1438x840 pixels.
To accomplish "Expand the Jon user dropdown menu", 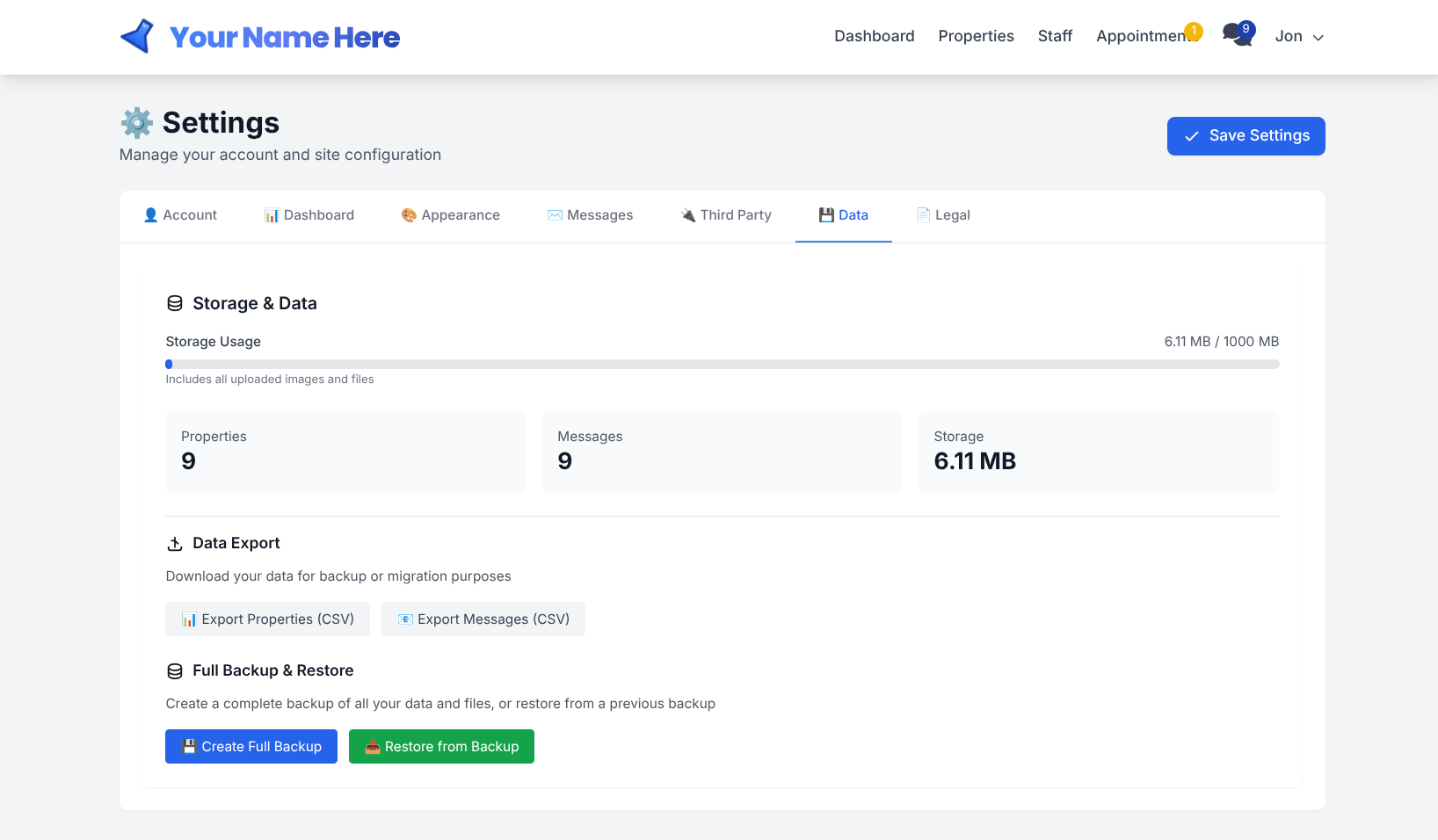I will [1299, 37].
